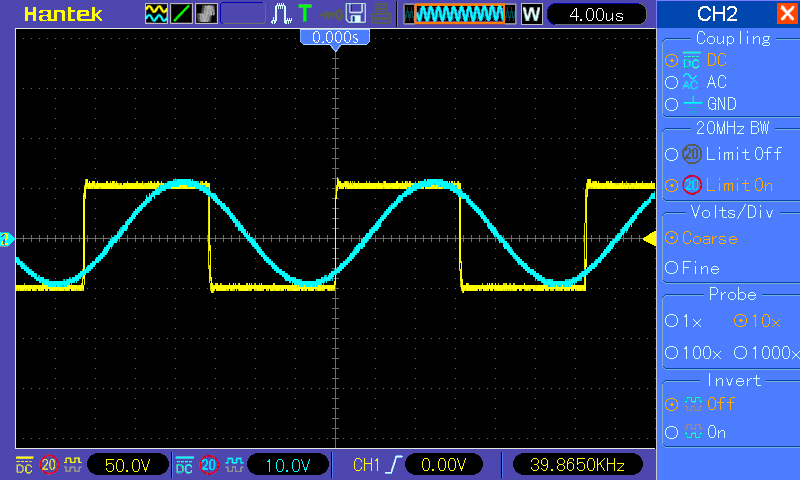The height and width of the screenshot is (480, 800).
Task: Close the CH2 menu panel
Action: [x=786, y=14]
